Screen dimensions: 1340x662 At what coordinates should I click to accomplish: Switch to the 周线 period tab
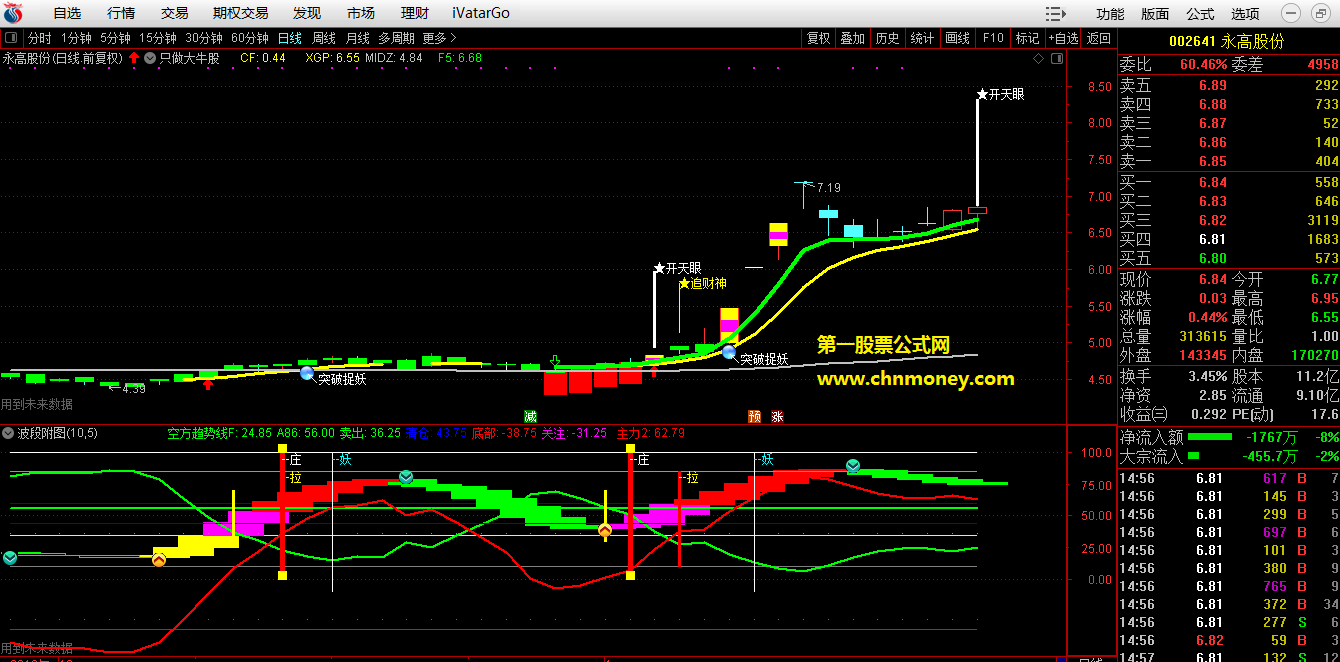[x=324, y=38]
